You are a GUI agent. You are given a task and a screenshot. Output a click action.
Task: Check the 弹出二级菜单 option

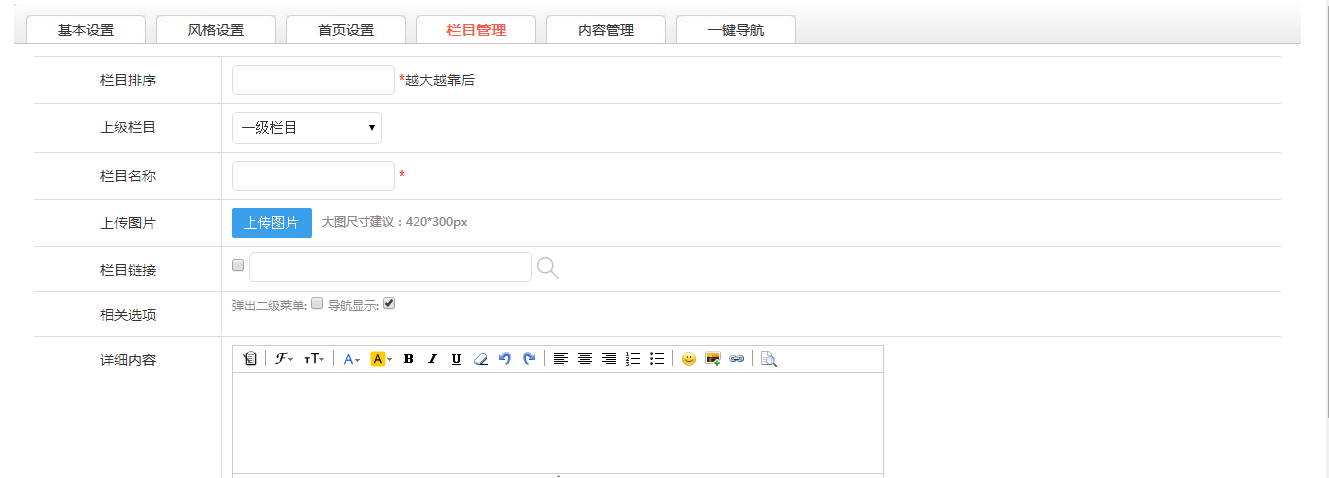[317, 304]
